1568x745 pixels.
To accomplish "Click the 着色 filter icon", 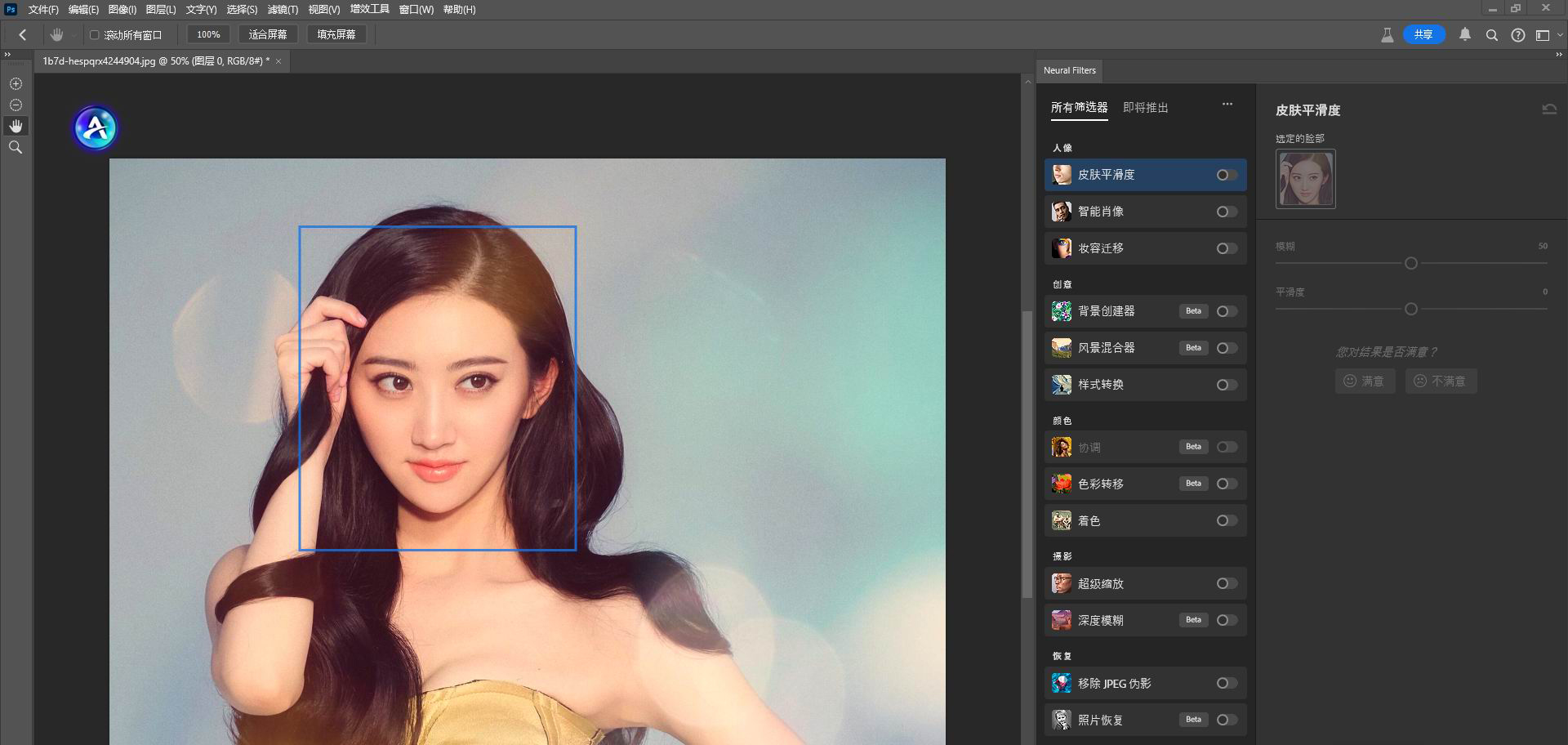I will (x=1061, y=520).
